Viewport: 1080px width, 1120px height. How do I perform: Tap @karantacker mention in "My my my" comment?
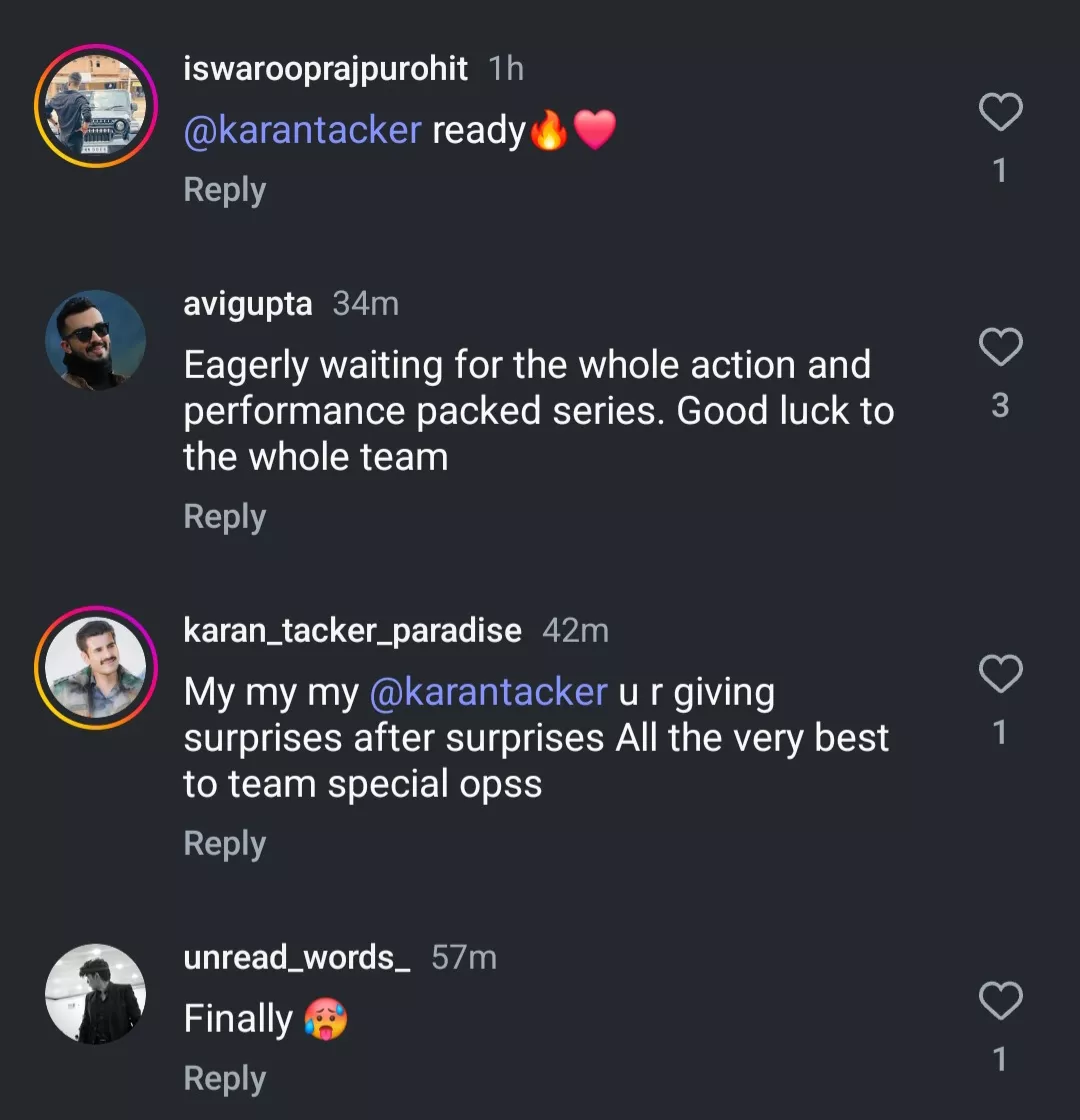tap(488, 692)
